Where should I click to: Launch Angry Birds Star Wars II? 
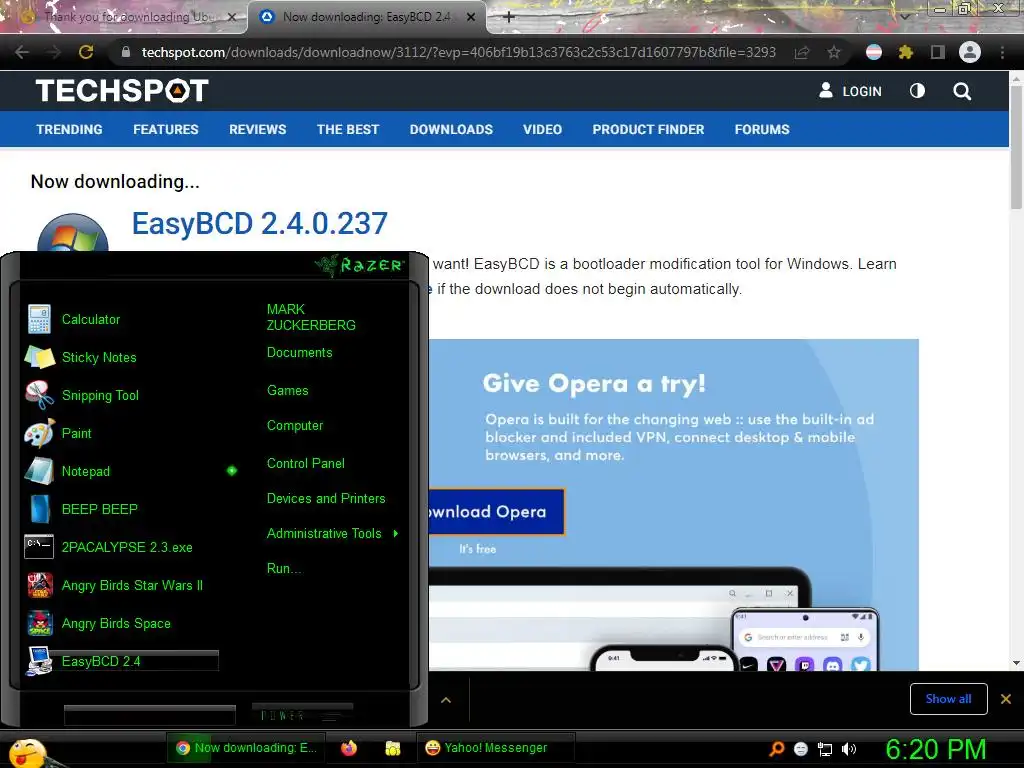pos(114,585)
